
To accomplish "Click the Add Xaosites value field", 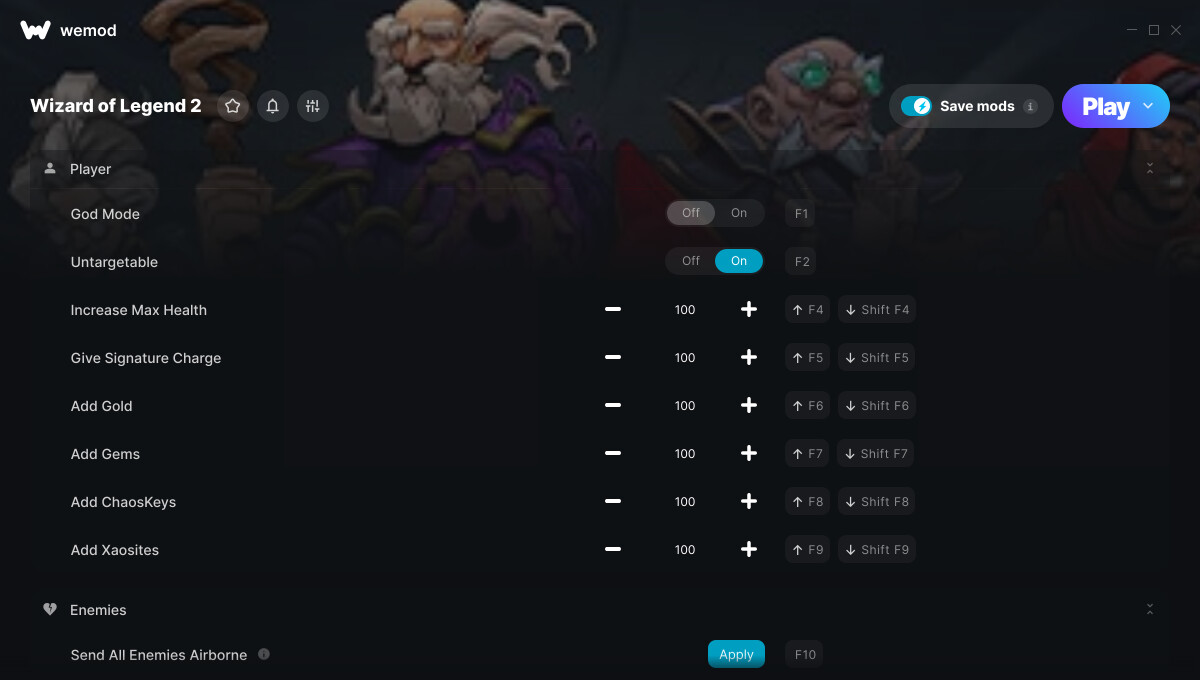I will [685, 550].
